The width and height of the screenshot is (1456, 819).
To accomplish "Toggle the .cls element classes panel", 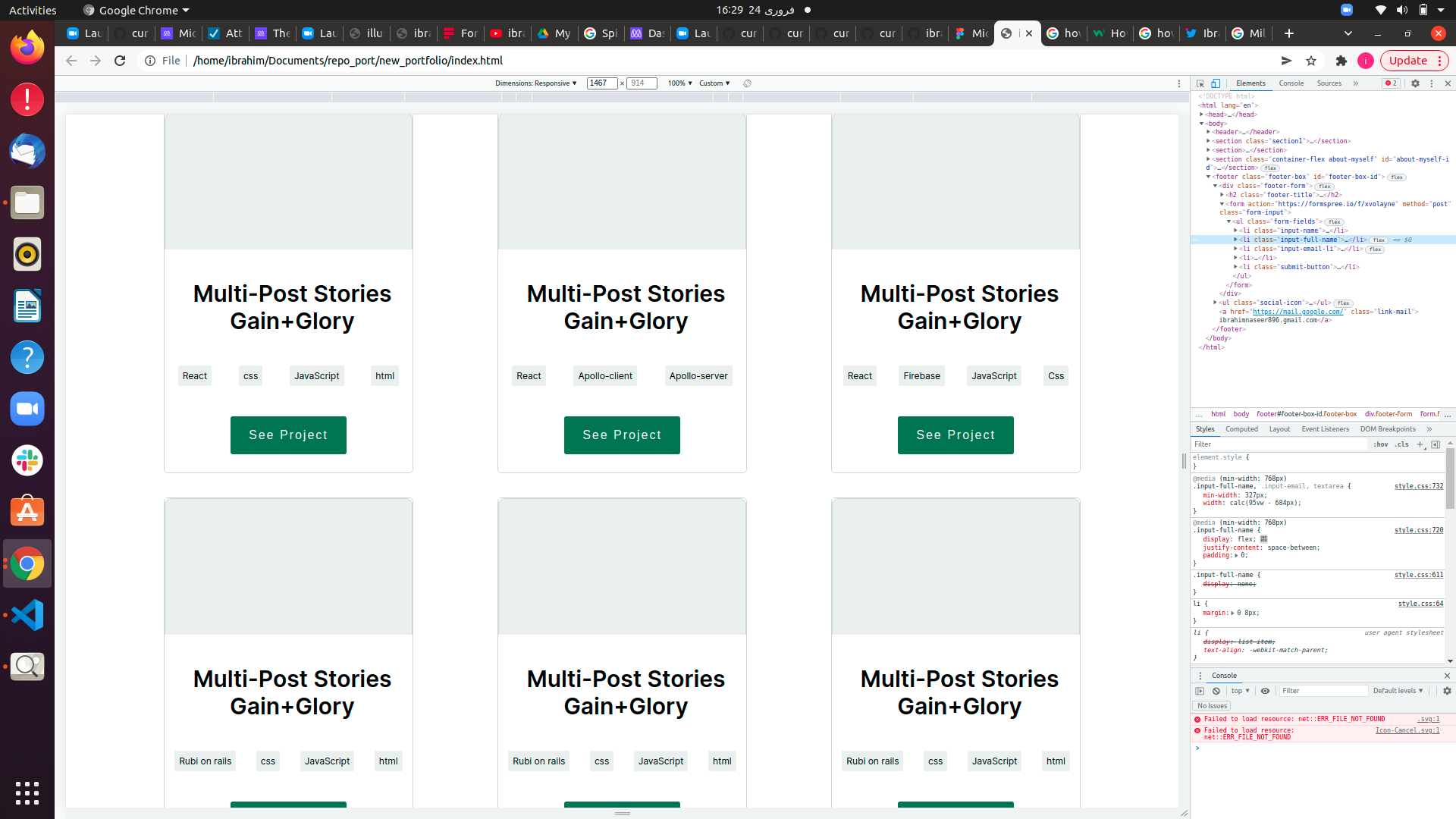I will point(1402,444).
